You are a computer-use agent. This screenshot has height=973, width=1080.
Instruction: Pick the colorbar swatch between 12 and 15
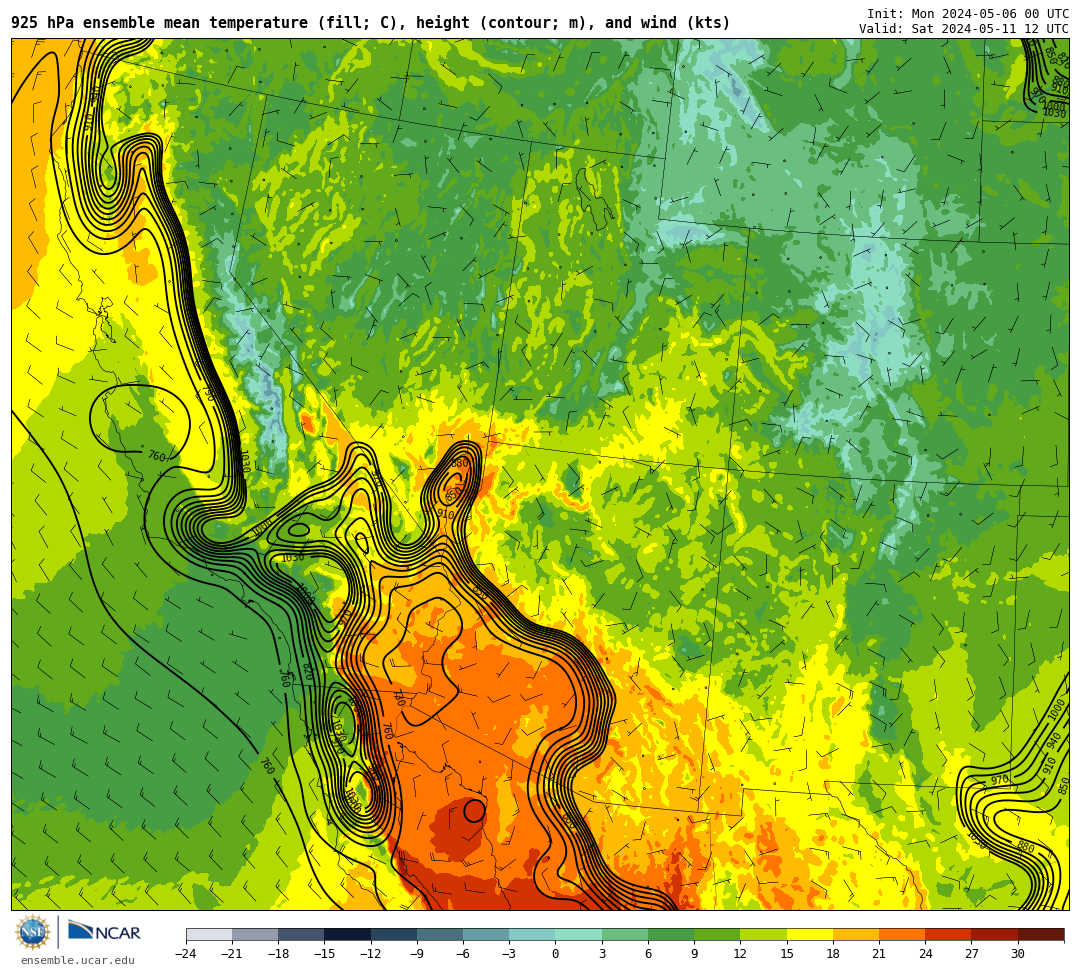click(x=764, y=934)
